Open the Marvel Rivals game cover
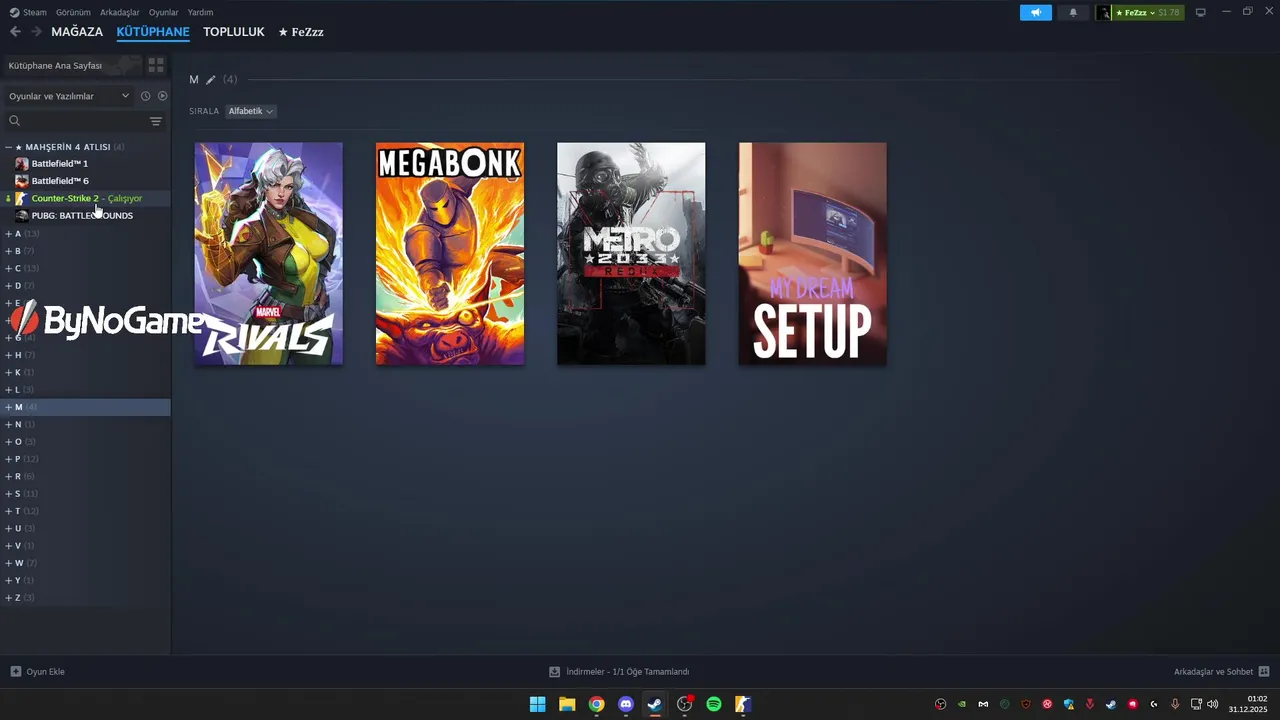Viewport: 1280px width, 720px height. tap(268, 254)
